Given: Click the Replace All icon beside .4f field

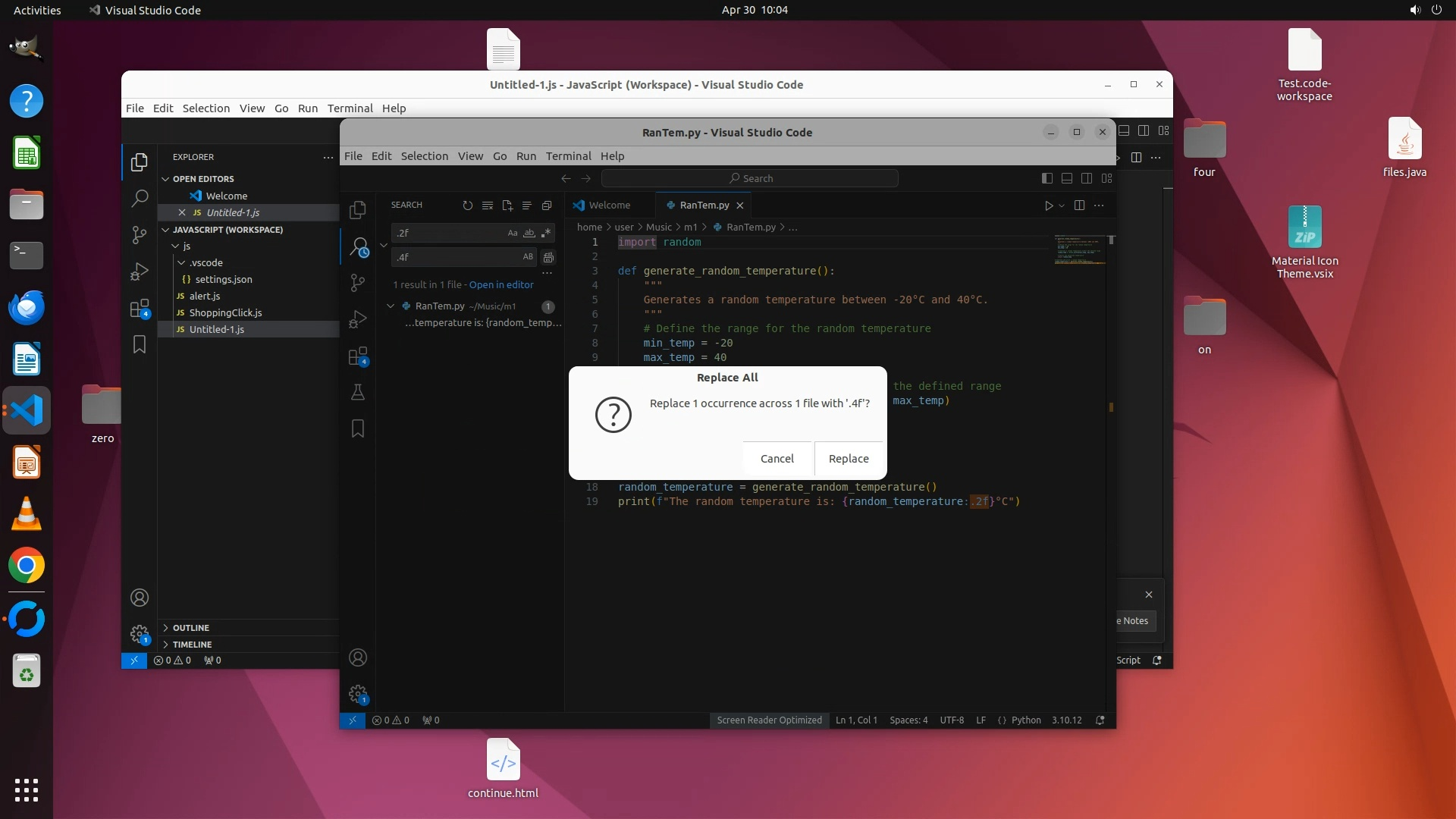Looking at the screenshot, I should tap(548, 257).
